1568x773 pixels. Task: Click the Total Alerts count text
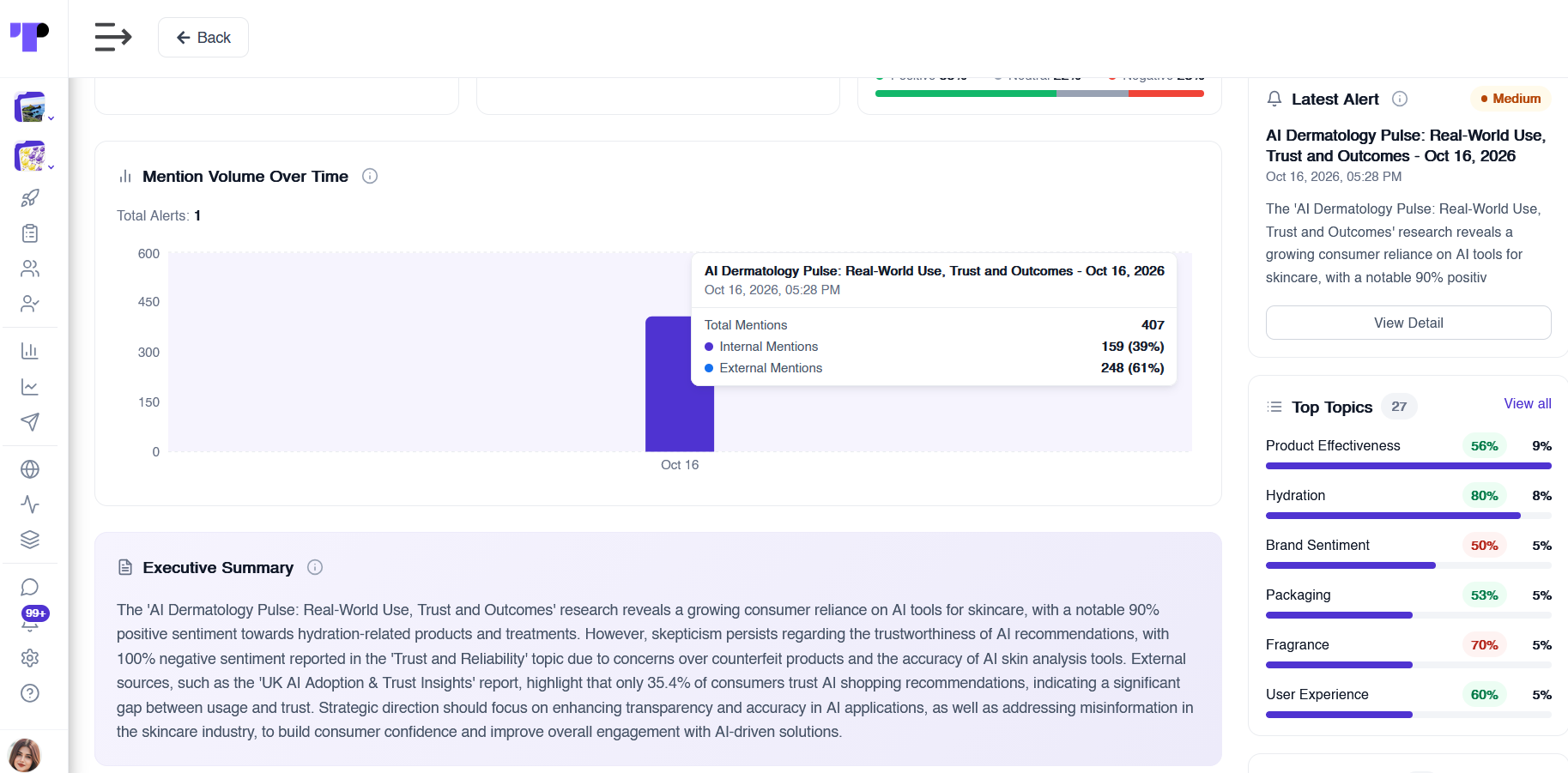click(159, 215)
